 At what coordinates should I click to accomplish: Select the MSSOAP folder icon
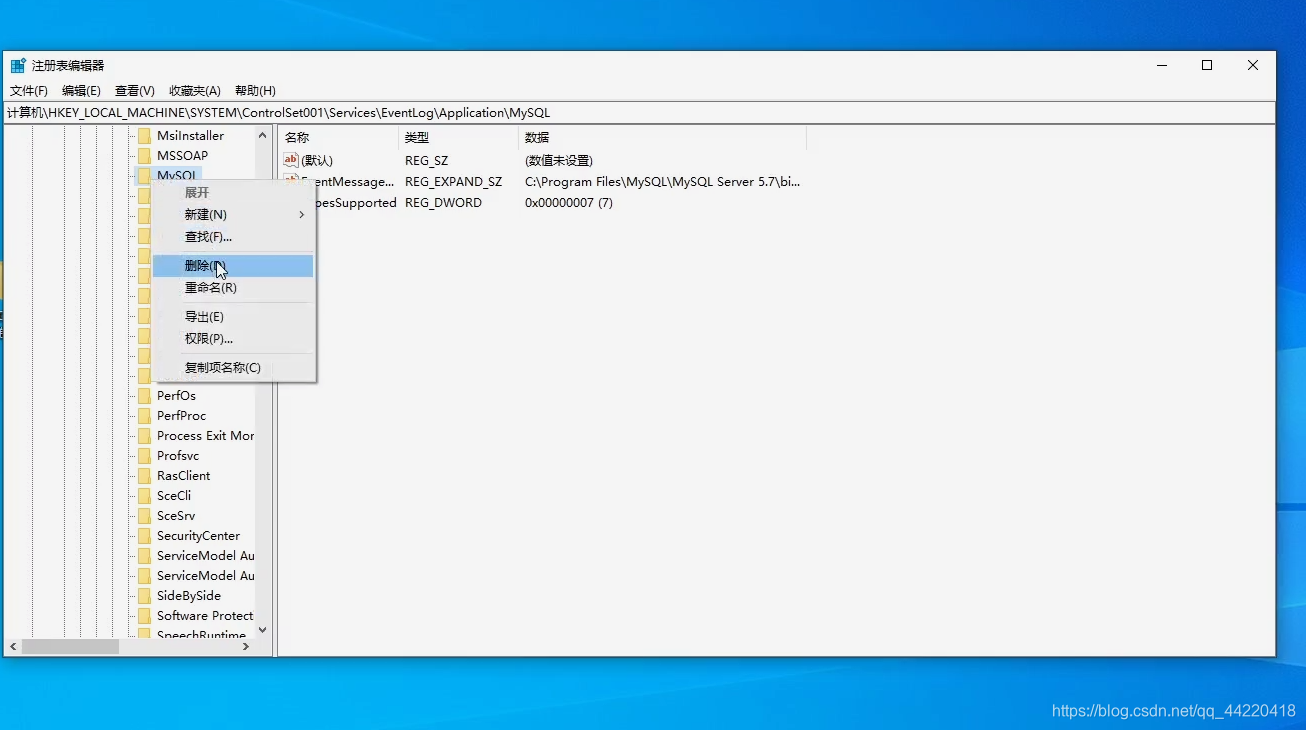[x=144, y=156]
